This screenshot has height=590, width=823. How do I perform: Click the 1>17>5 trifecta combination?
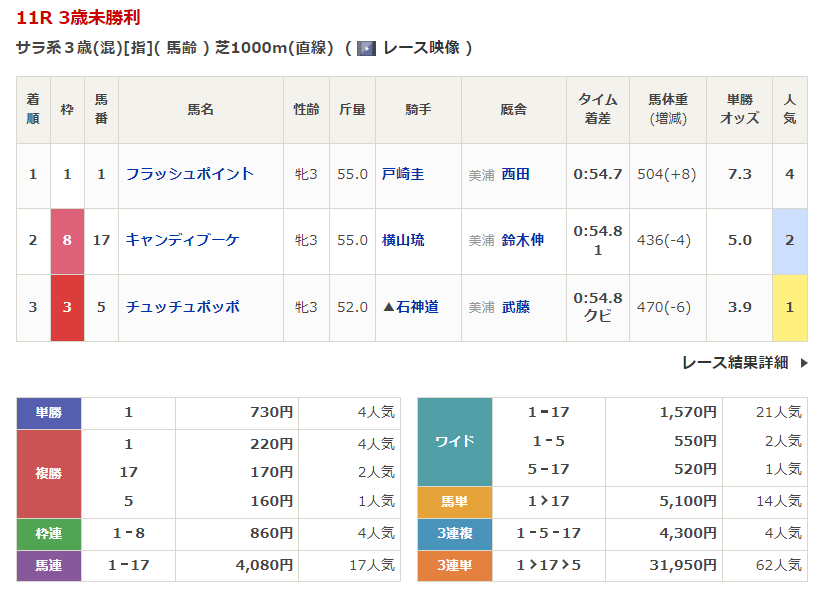point(548,565)
